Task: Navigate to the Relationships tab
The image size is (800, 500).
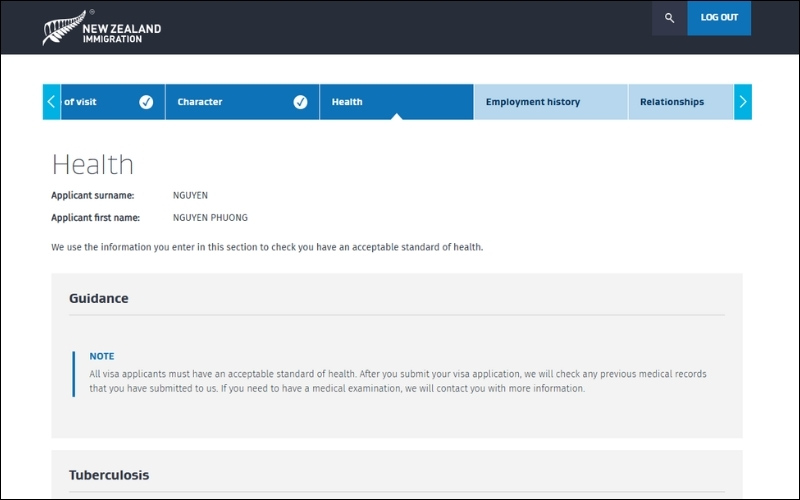Action: pos(671,102)
